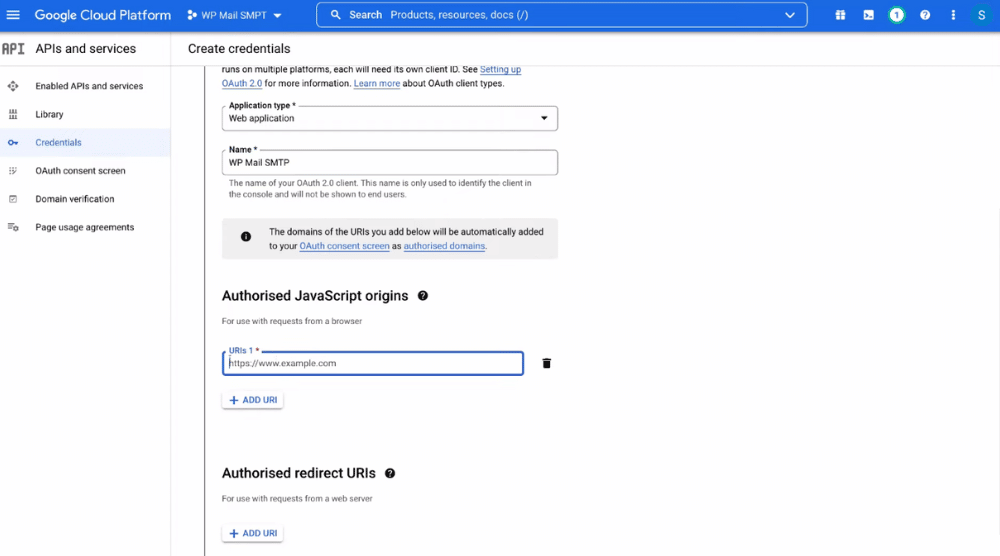Click the Library grid icon
Image resolution: width=1000 pixels, height=556 pixels.
[13, 114]
